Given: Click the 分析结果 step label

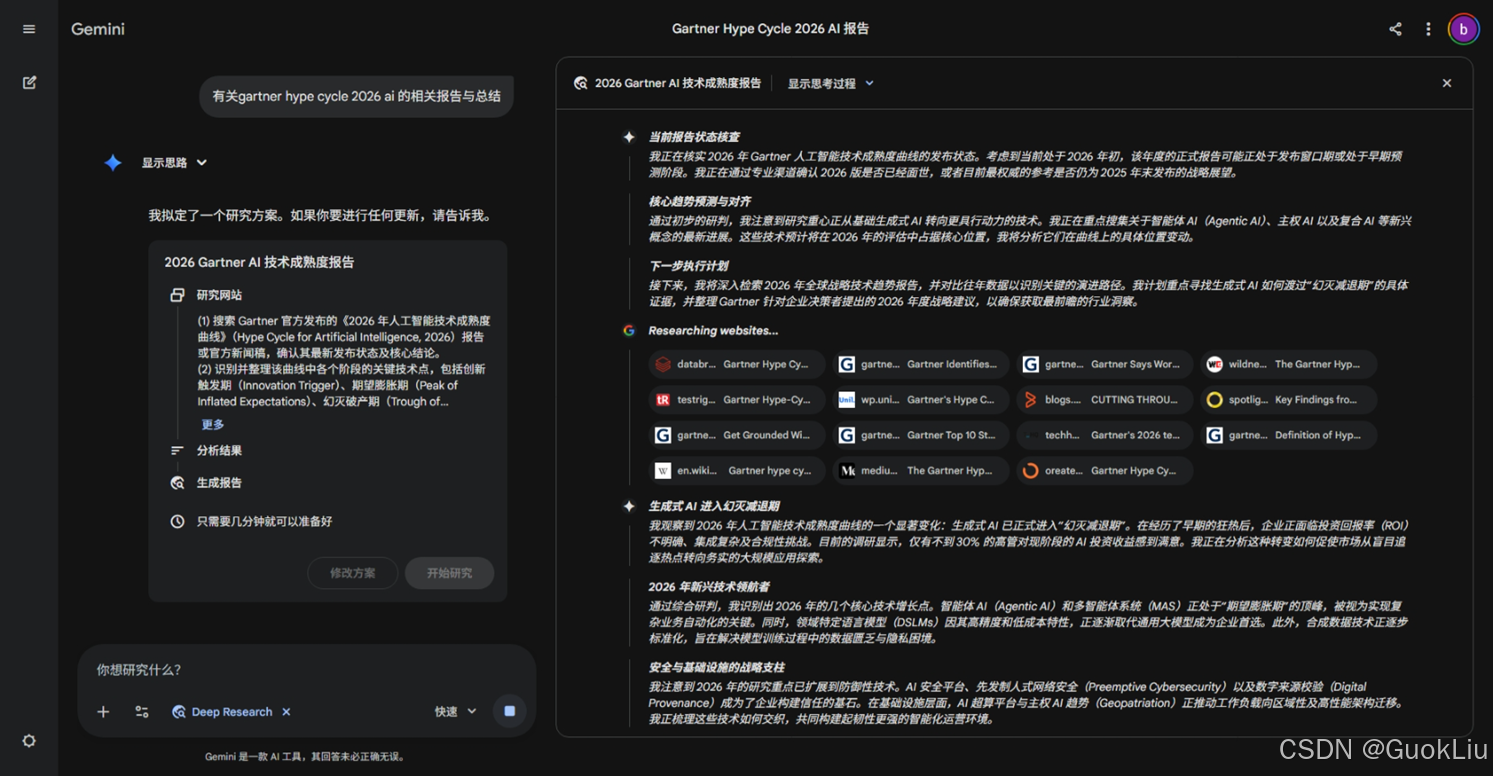Looking at the screenshot, I should (219, 451).
